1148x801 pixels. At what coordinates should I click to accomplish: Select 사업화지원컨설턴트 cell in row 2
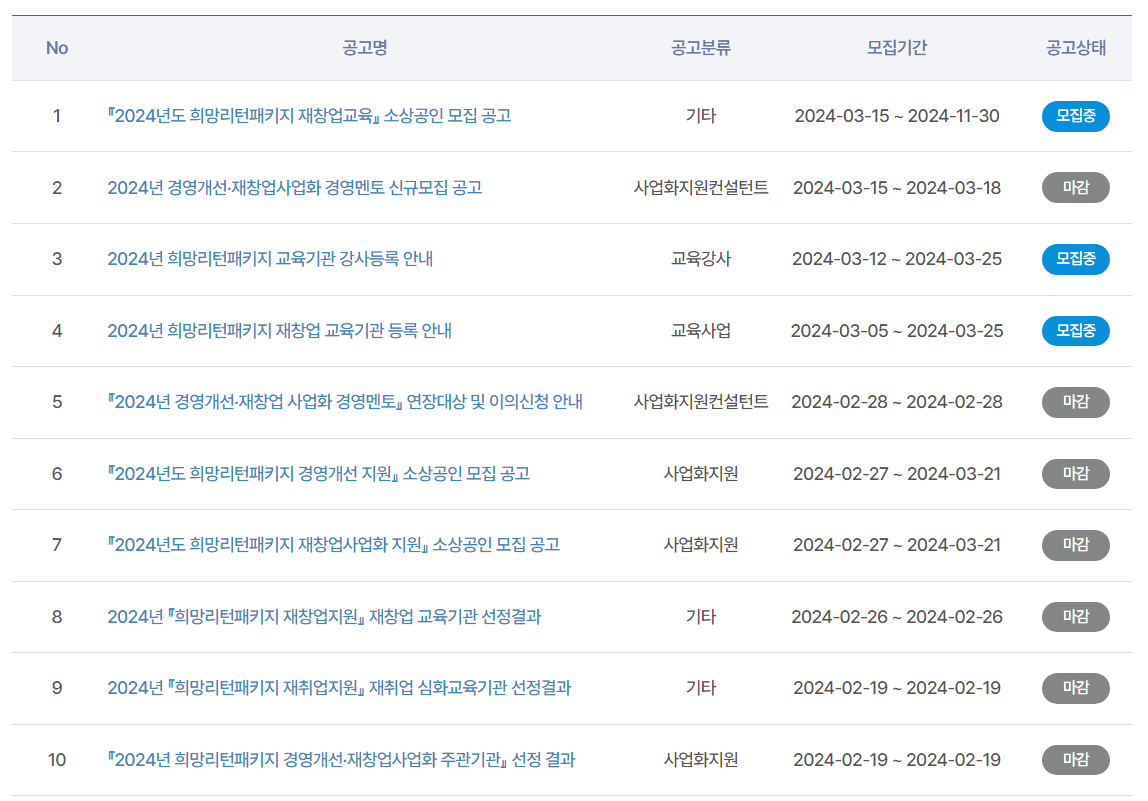pyautogui.click(x=701, y=187)
